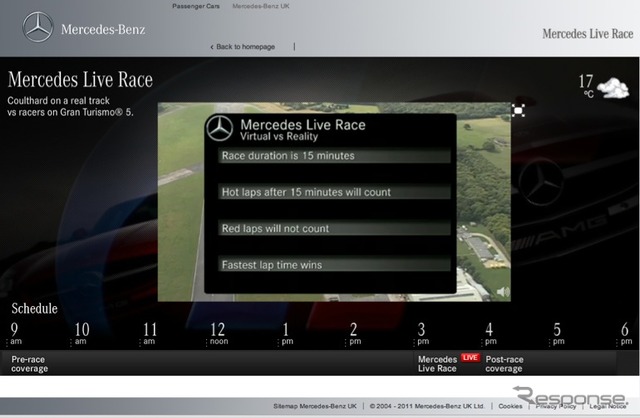Click the large 'Mercedes Live Race' page heading

[80, 80]
